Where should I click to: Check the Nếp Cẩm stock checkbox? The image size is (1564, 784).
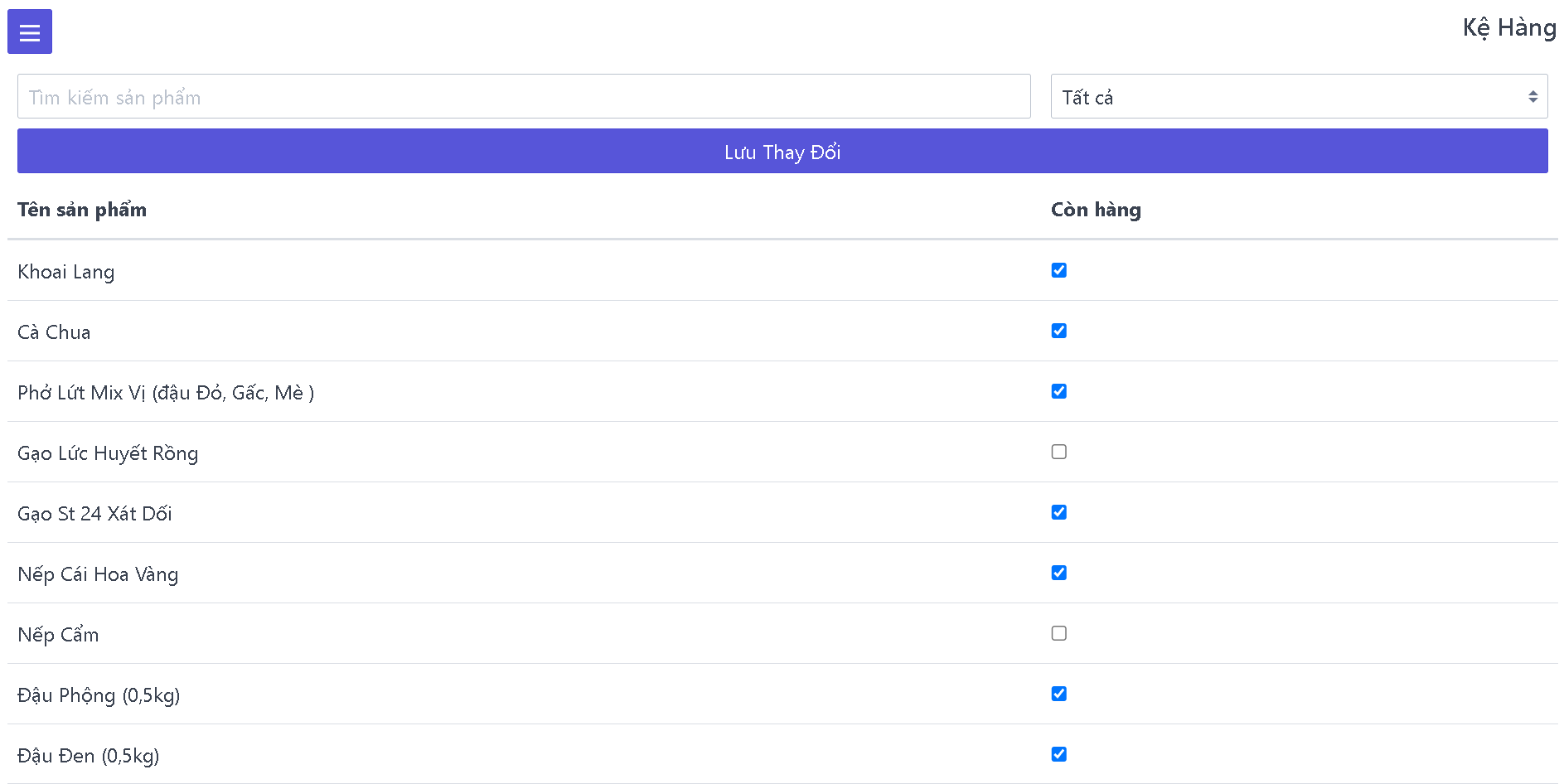click(1059, 633)
